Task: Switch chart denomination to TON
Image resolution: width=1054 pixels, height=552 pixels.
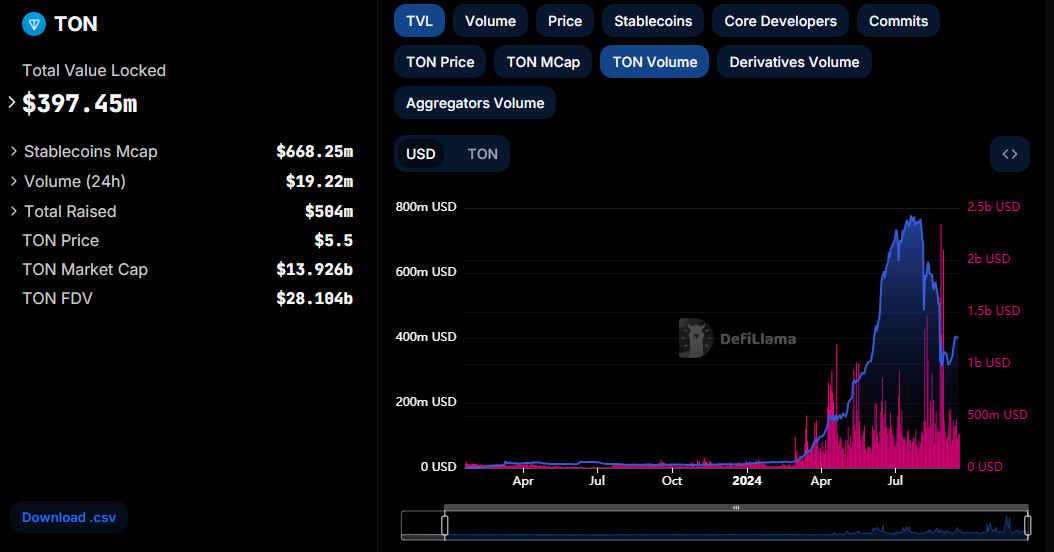Action: 482,154
